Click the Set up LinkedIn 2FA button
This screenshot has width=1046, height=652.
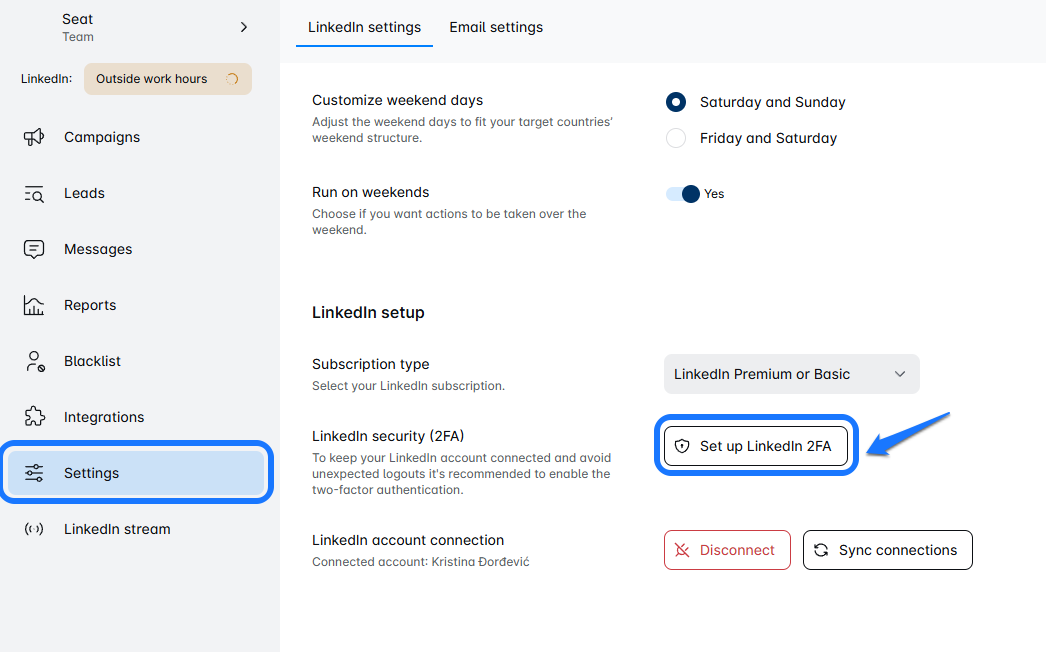click(756, 446)
